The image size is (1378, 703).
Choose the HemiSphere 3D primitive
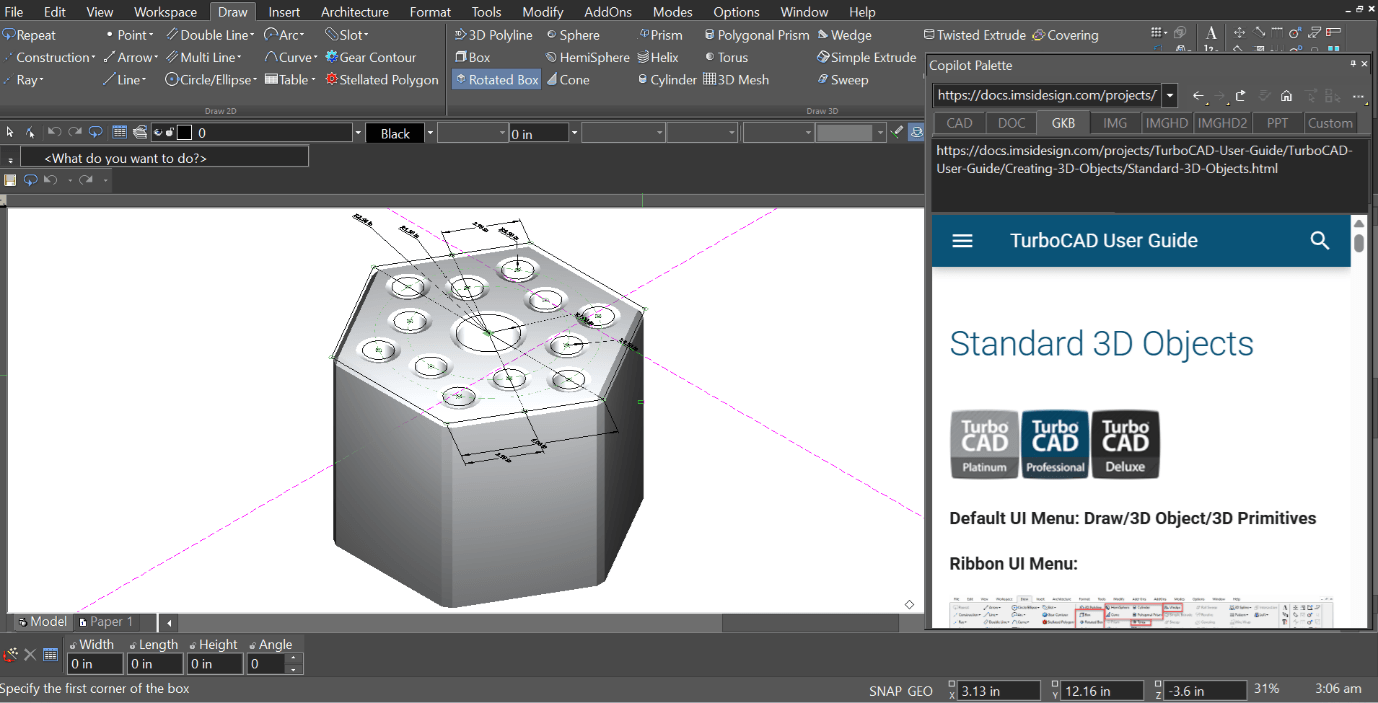pos(587,57)
